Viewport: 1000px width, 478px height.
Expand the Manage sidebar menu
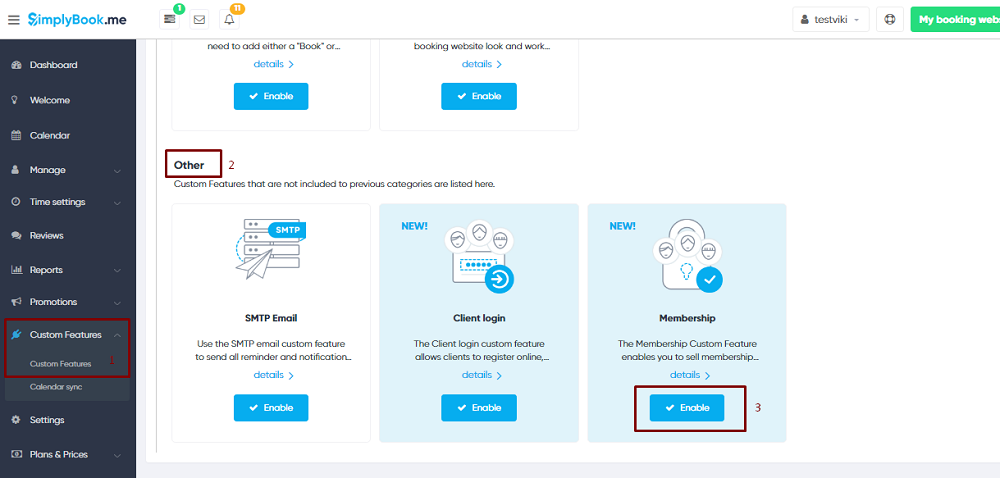pyautogui.click(x=67, y=170)
